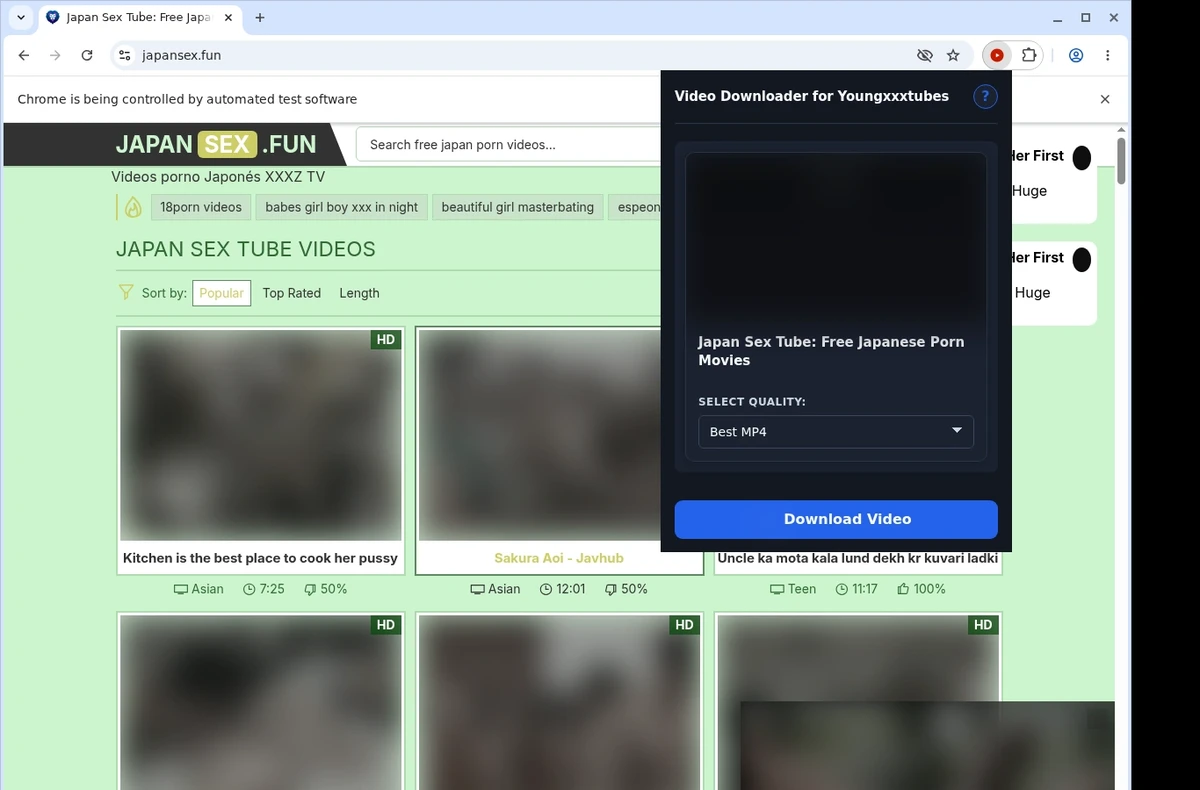Minimize the Chrome window
This screenshot has height=790, width=1200.
click(1058, 18)
